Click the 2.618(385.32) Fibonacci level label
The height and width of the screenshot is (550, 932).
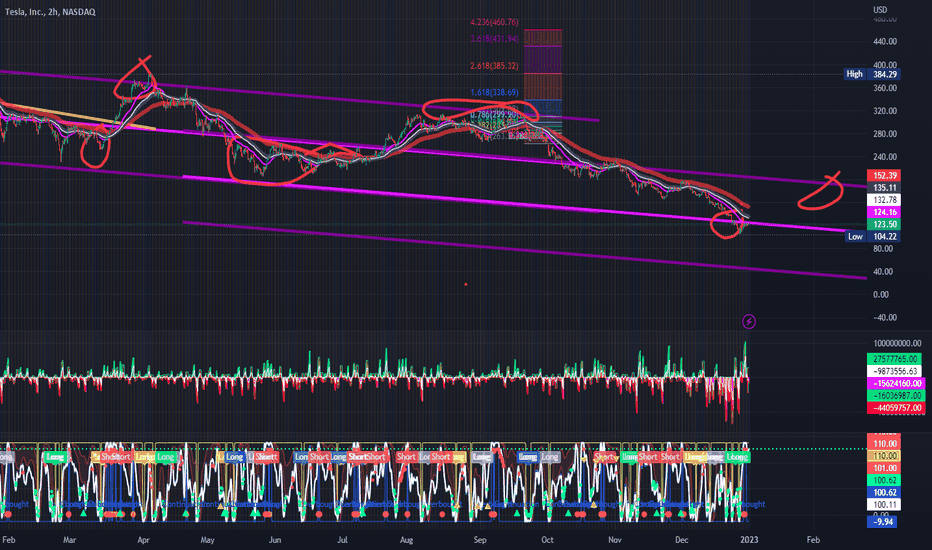pyautogui.click(x=495, y=66)
